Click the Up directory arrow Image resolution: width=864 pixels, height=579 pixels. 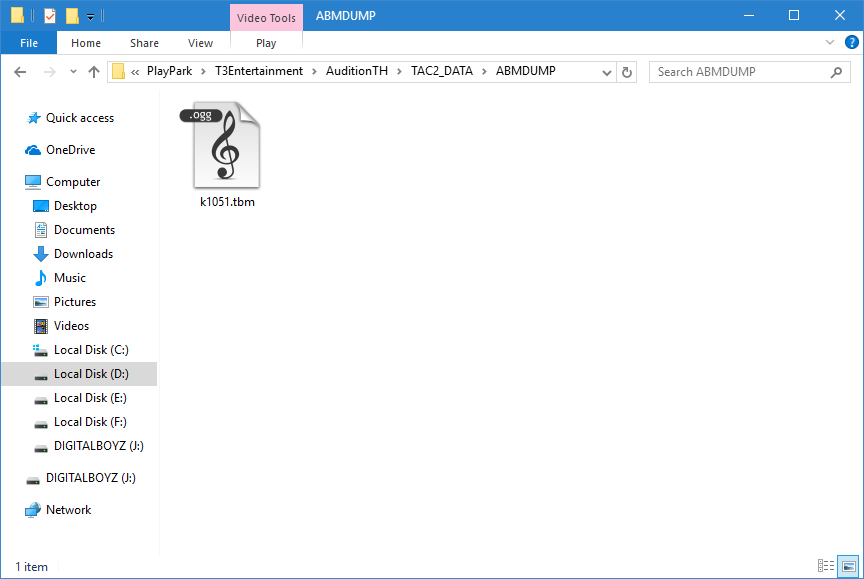[94, 72]
